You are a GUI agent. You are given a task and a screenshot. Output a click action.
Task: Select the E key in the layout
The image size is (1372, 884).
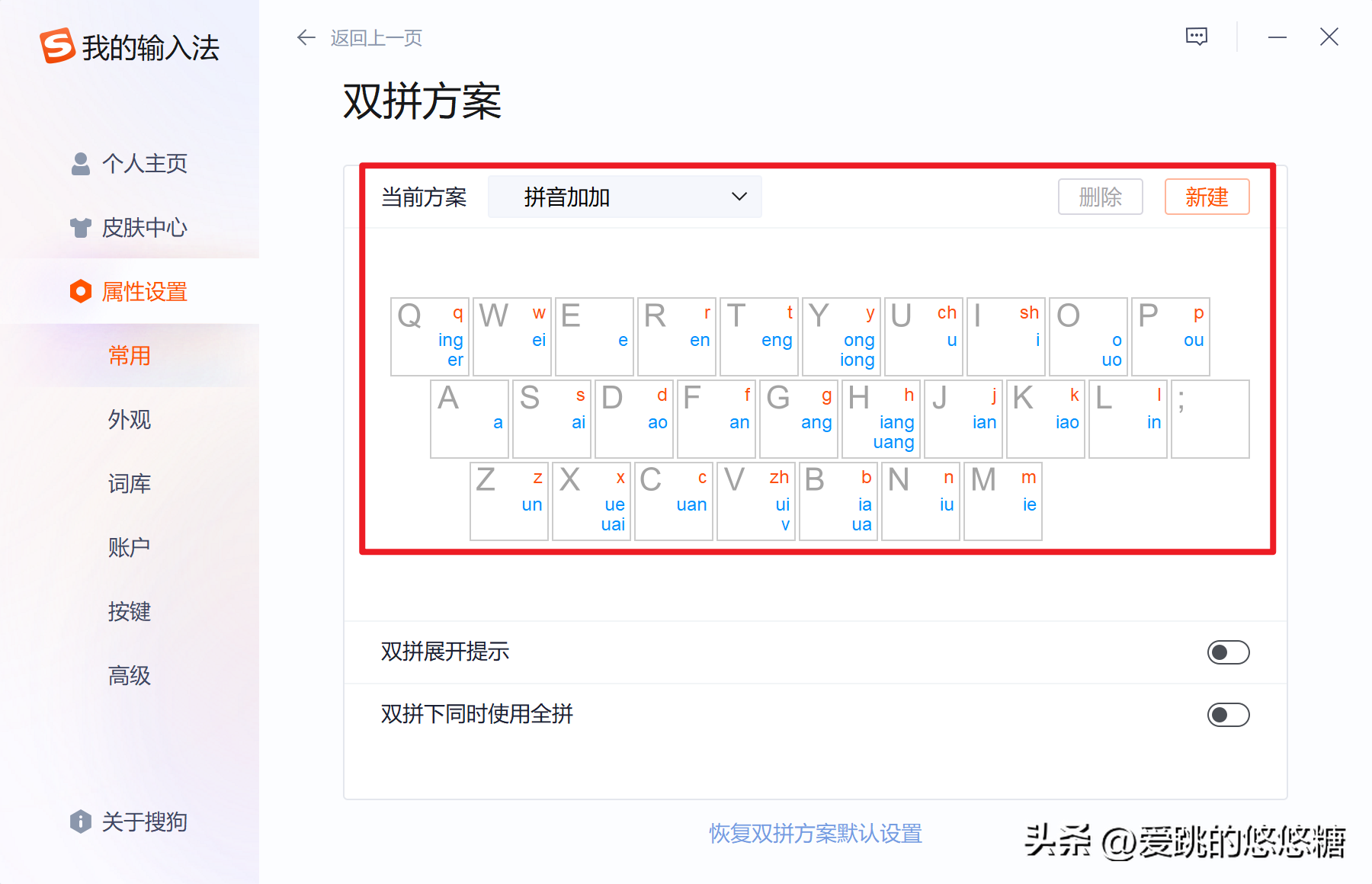(x=595, y=337)
